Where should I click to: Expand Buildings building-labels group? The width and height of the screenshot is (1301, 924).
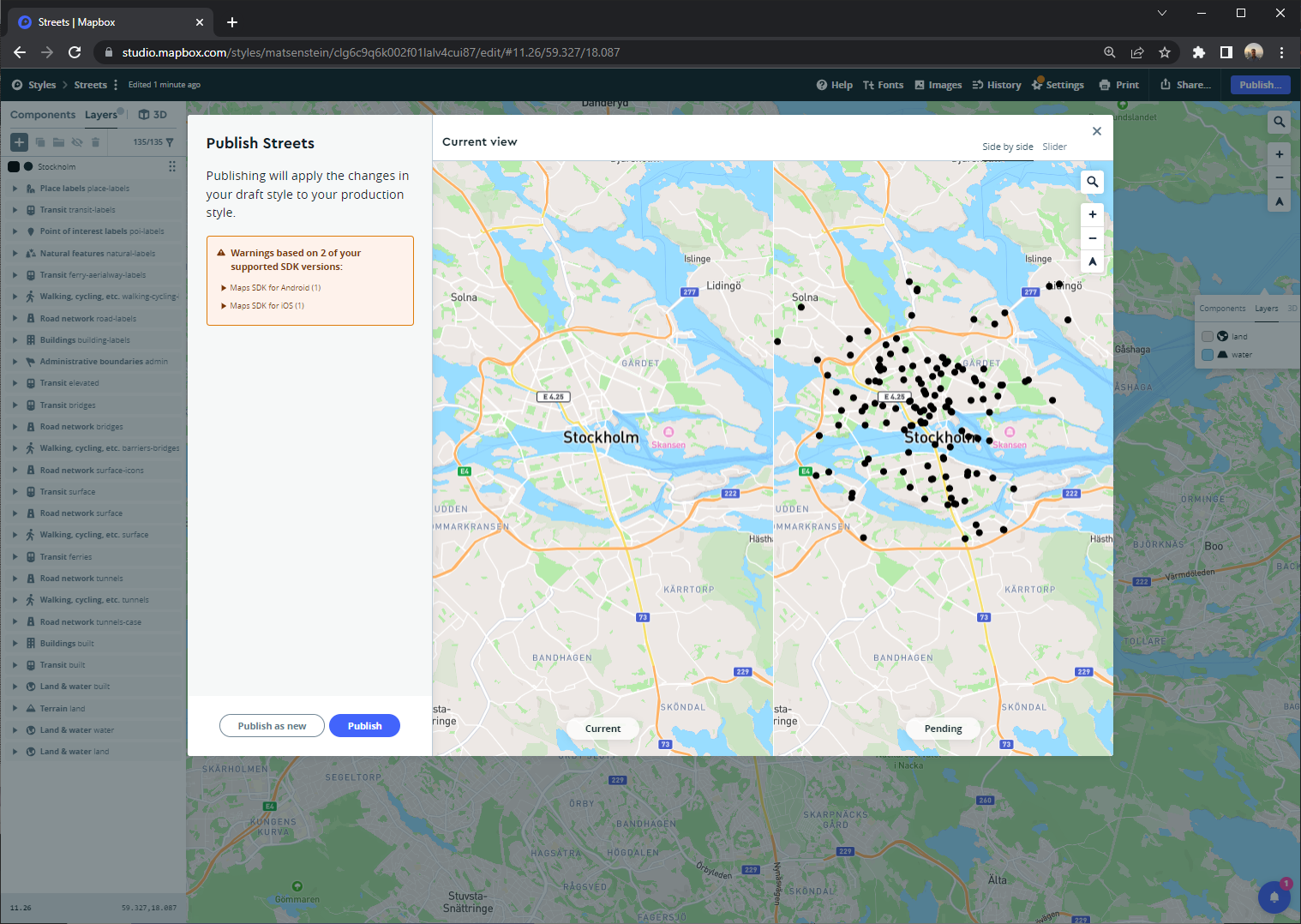pyautogui.click(x=15, y=340)
